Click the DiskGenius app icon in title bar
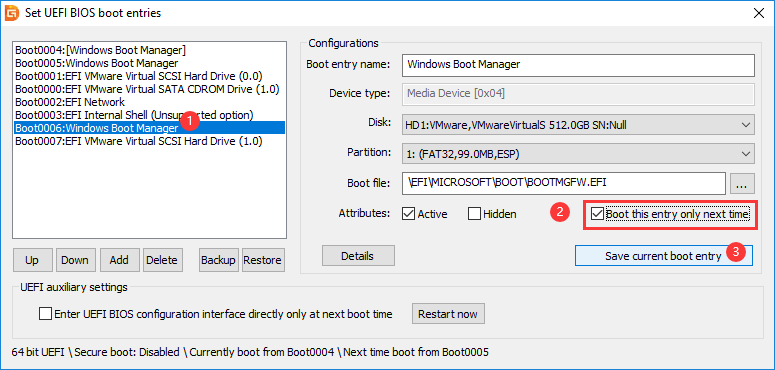This screenshot has width=775, height=370. click(12, 13)
